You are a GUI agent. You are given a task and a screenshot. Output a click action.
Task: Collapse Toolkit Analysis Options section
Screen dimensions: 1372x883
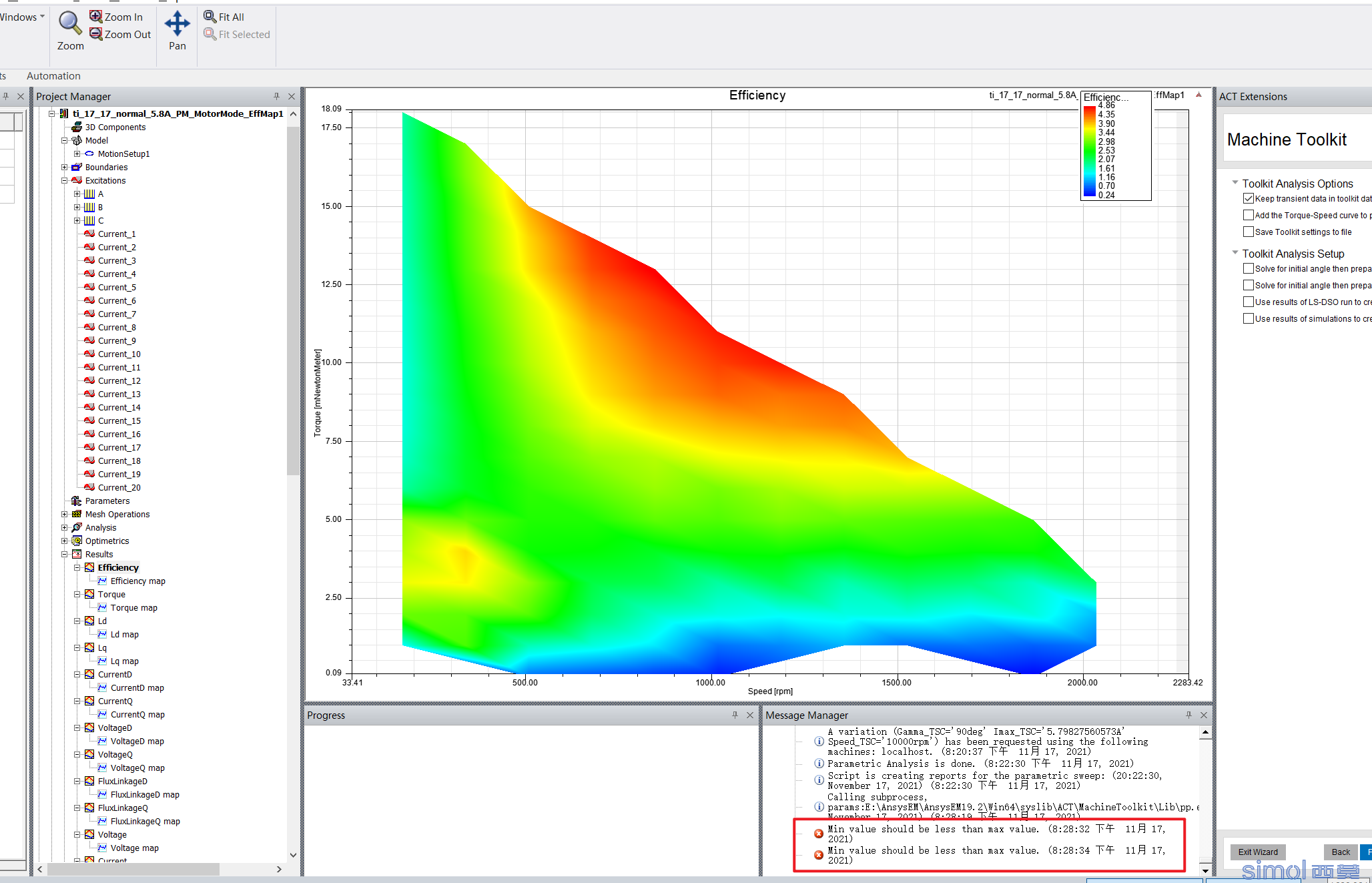click(1235, 182)
